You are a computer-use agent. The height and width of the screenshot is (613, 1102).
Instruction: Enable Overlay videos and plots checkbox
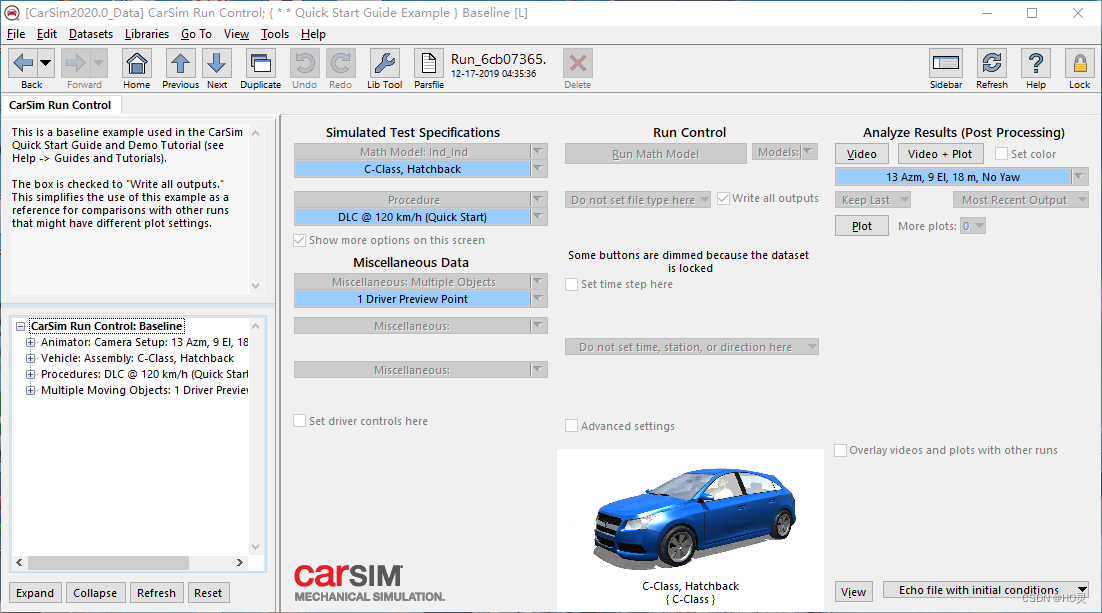point(840,450)
